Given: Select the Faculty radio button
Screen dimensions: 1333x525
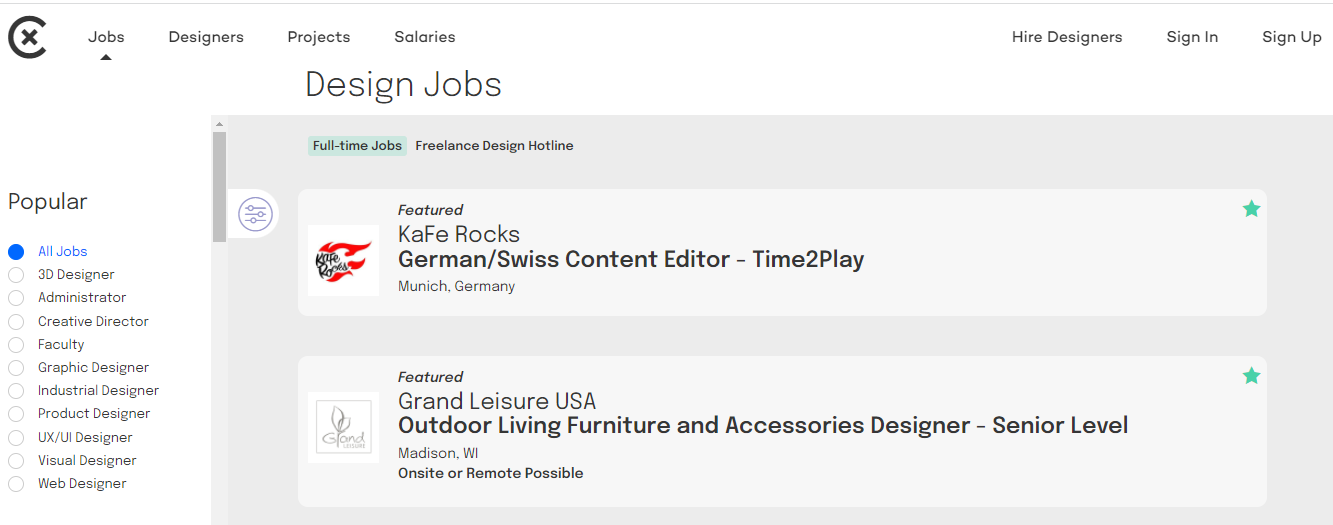Looking at the screenshot, I should tap(16, 345).
